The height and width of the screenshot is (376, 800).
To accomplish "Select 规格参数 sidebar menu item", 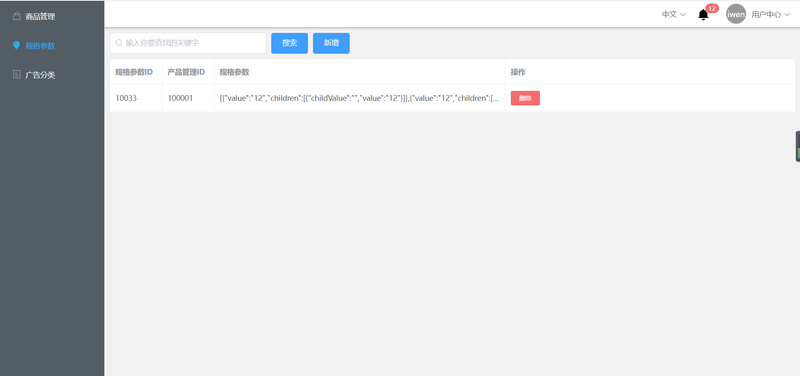I will coord(52,45).
